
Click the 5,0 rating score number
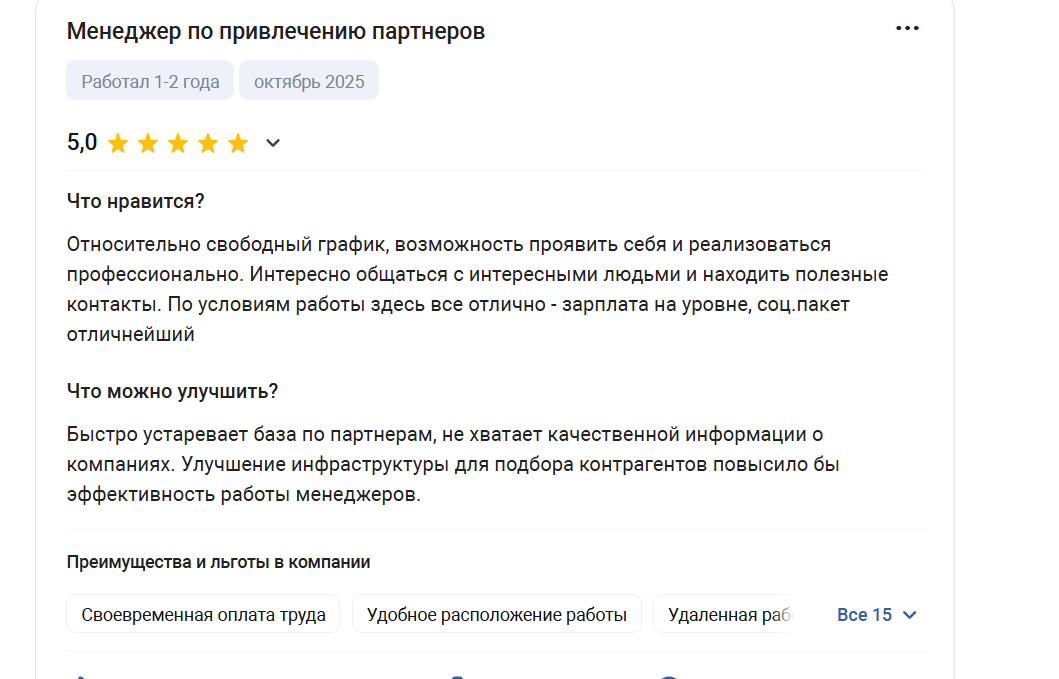(x=82, y=143)
